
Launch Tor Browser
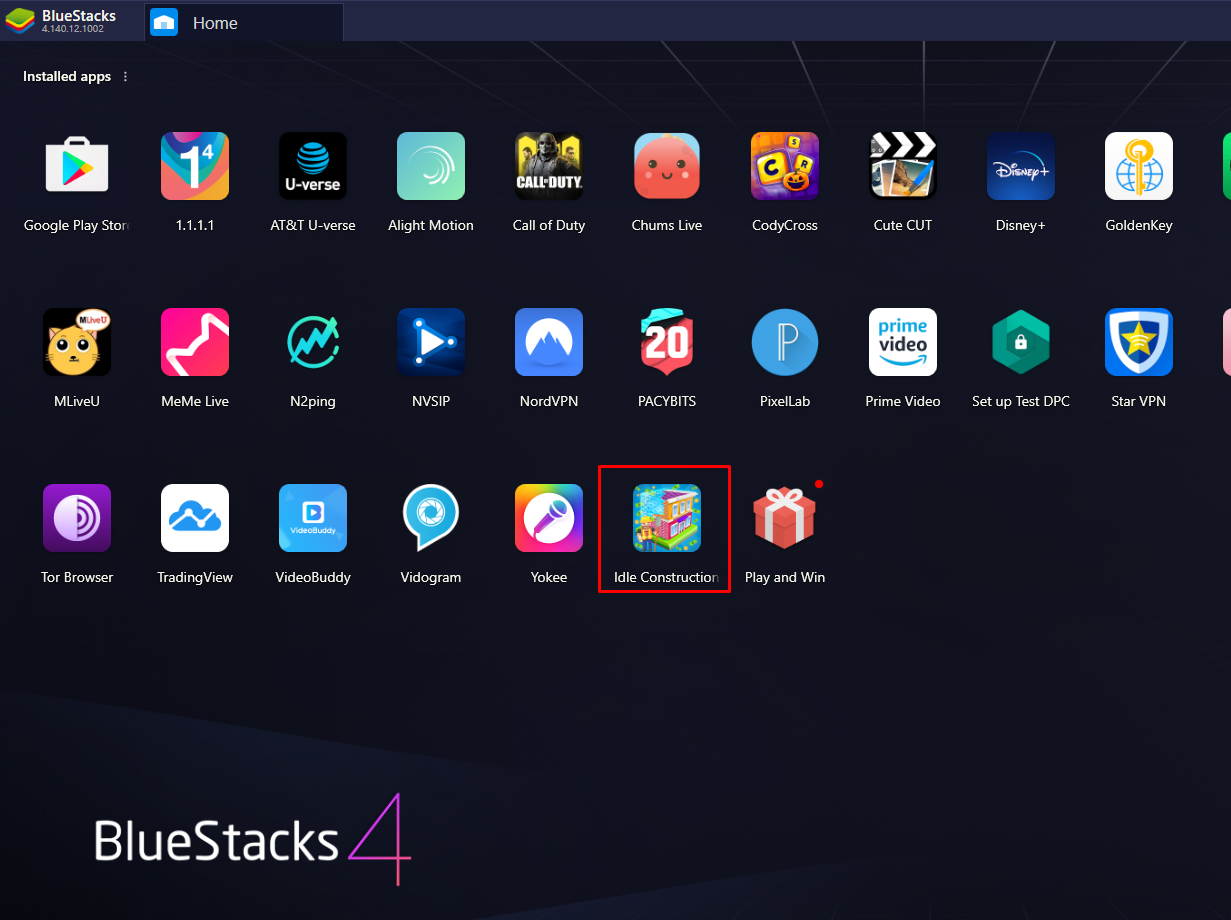point(77,518)
